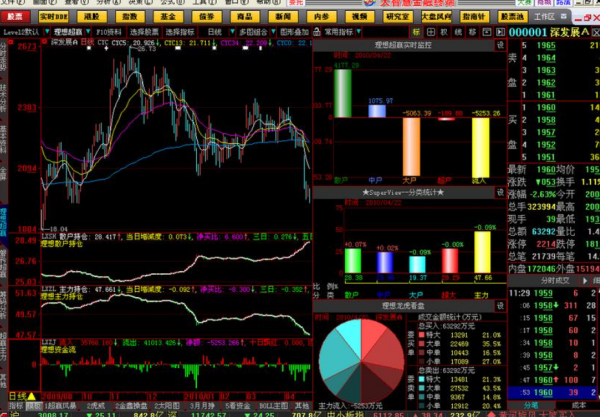This screenshot has height=417, width=600.
Task: Select the highlighted trade row at :53
Action: point(554,393)
